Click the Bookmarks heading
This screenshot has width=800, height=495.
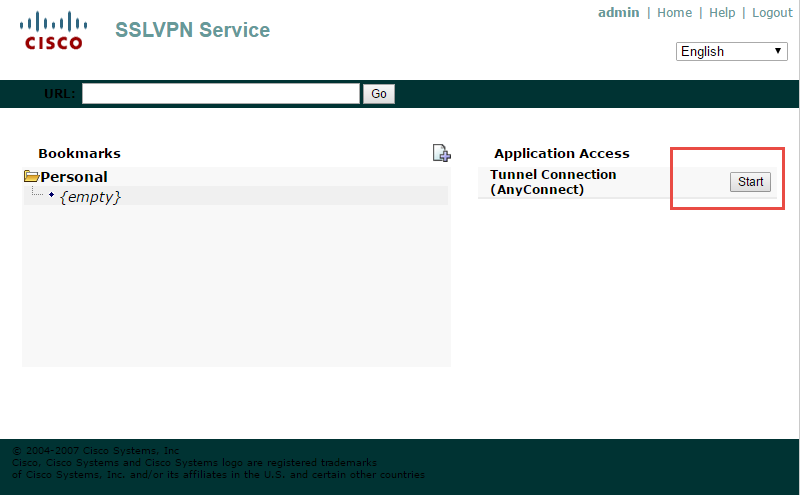tap(80, 154)
